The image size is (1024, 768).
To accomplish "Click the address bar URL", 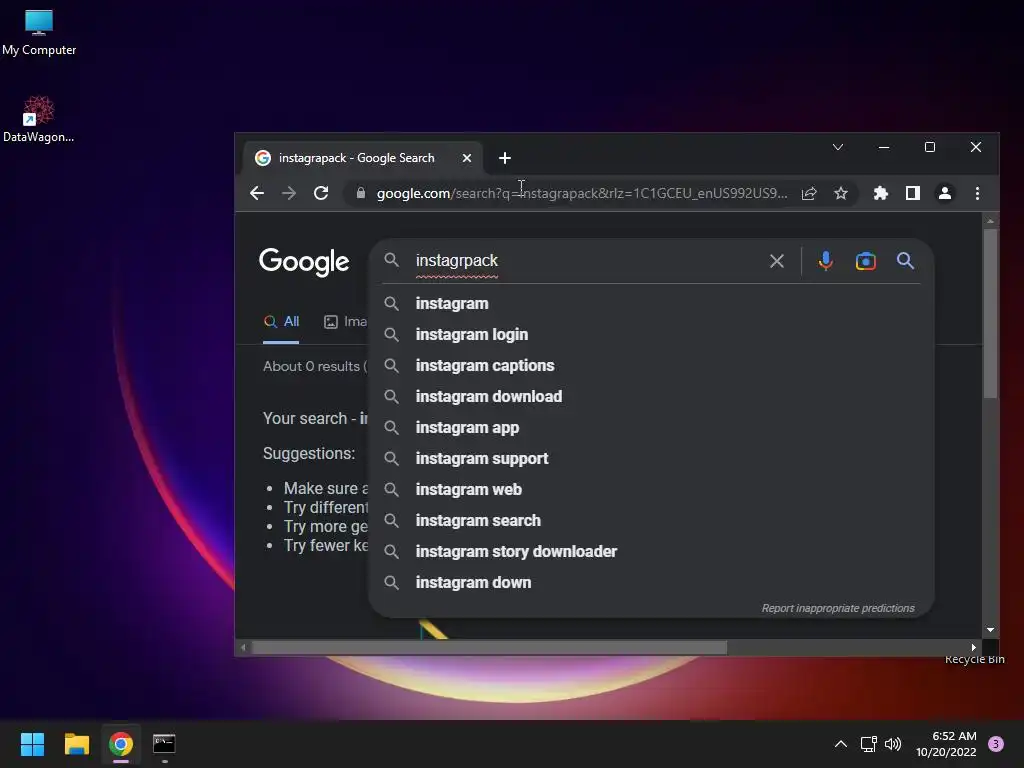I will [581, 193].
